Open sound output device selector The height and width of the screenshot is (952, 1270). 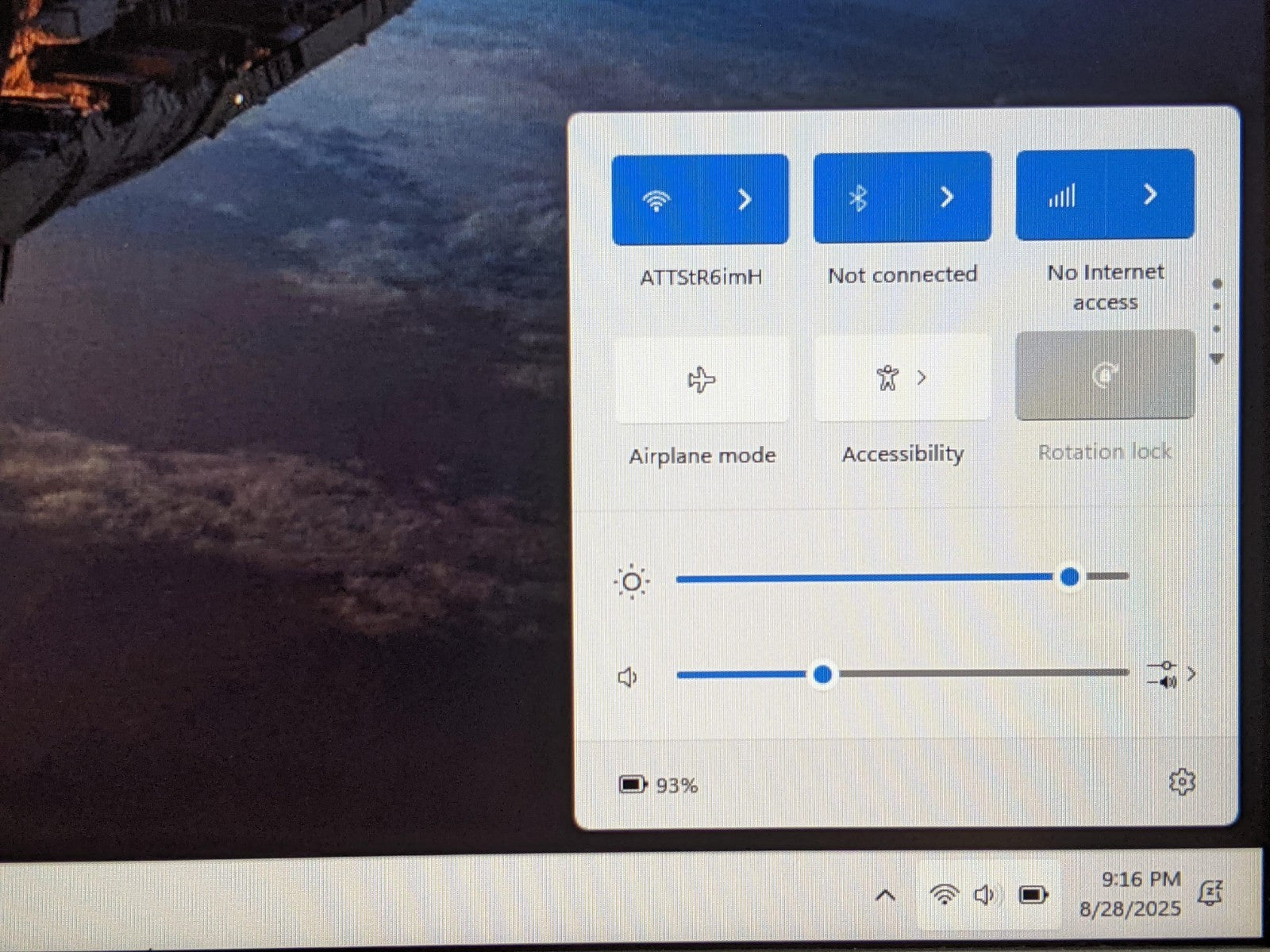[1171, 675]
